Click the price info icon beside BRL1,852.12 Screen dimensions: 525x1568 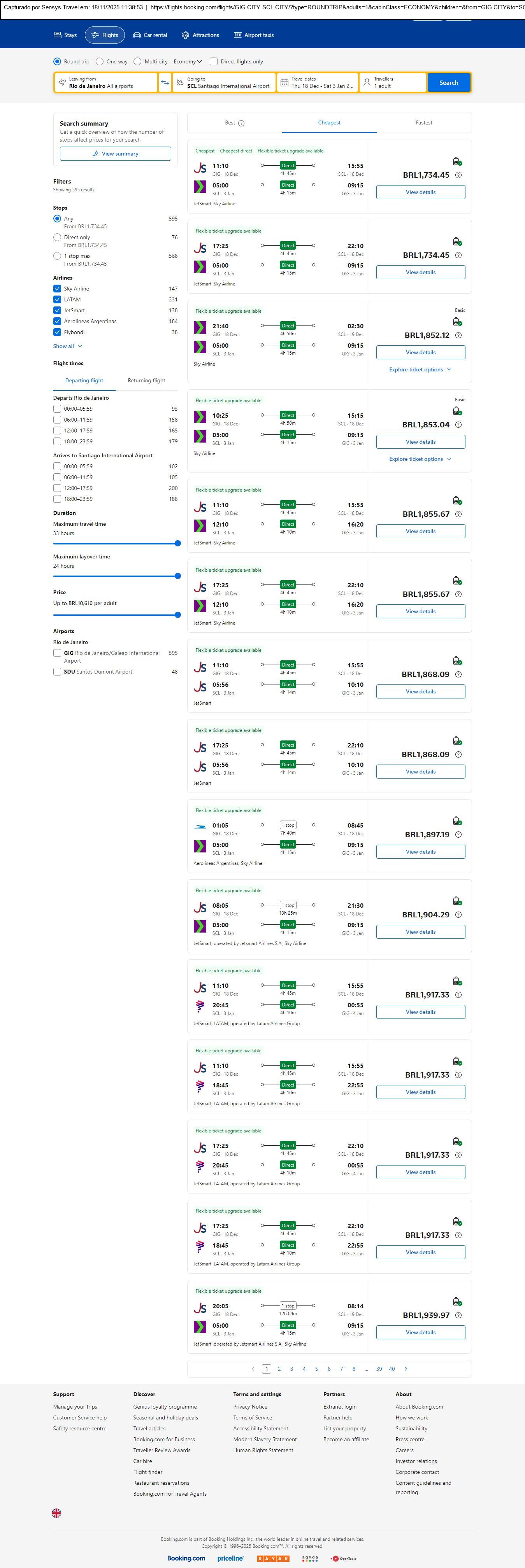[458, 335]
